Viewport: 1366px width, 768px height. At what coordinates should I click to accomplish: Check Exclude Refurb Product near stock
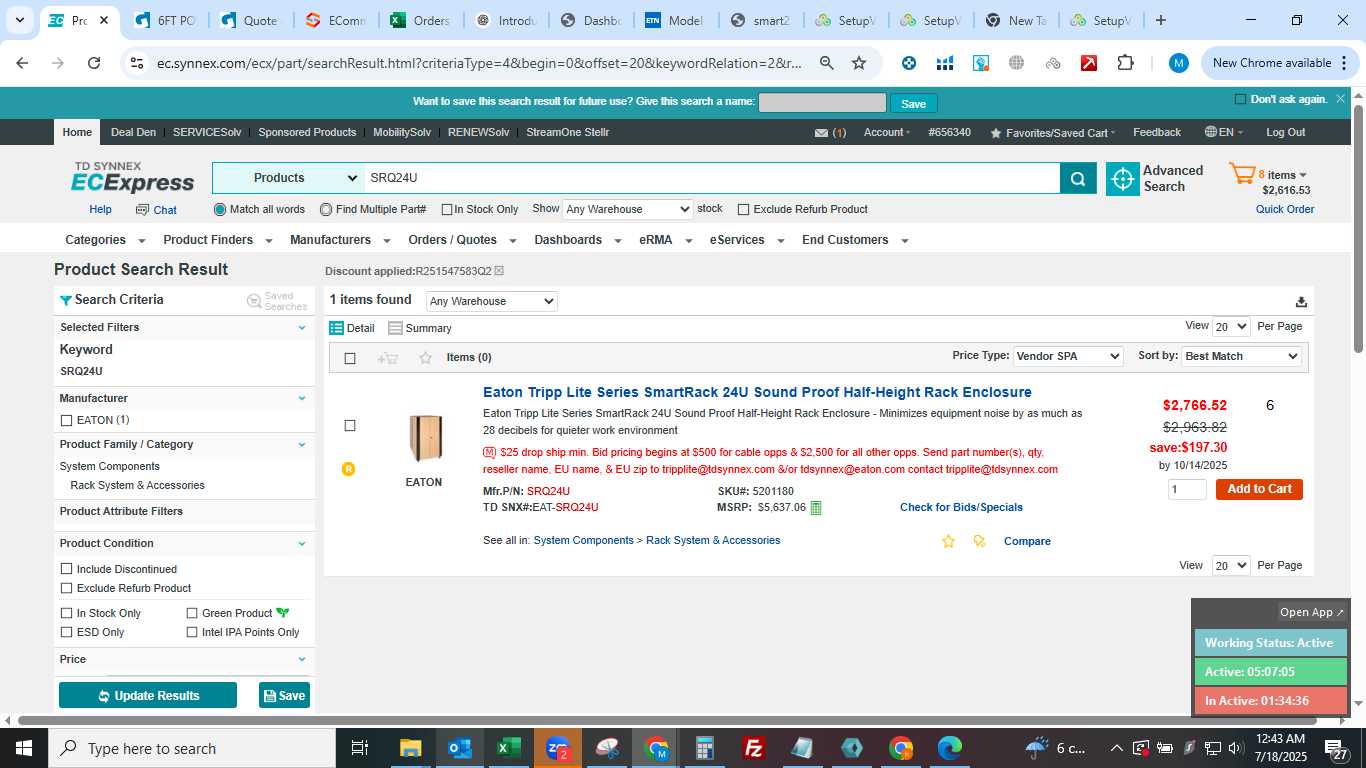[x=743, y=210]
